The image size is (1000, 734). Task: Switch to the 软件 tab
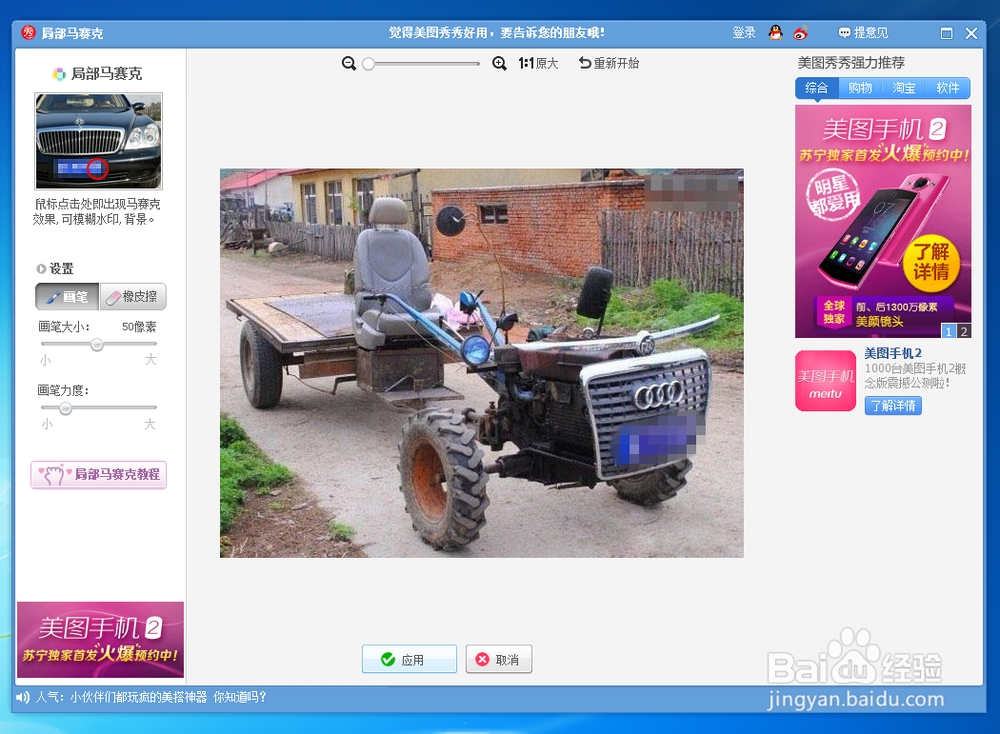coord(948,88)
